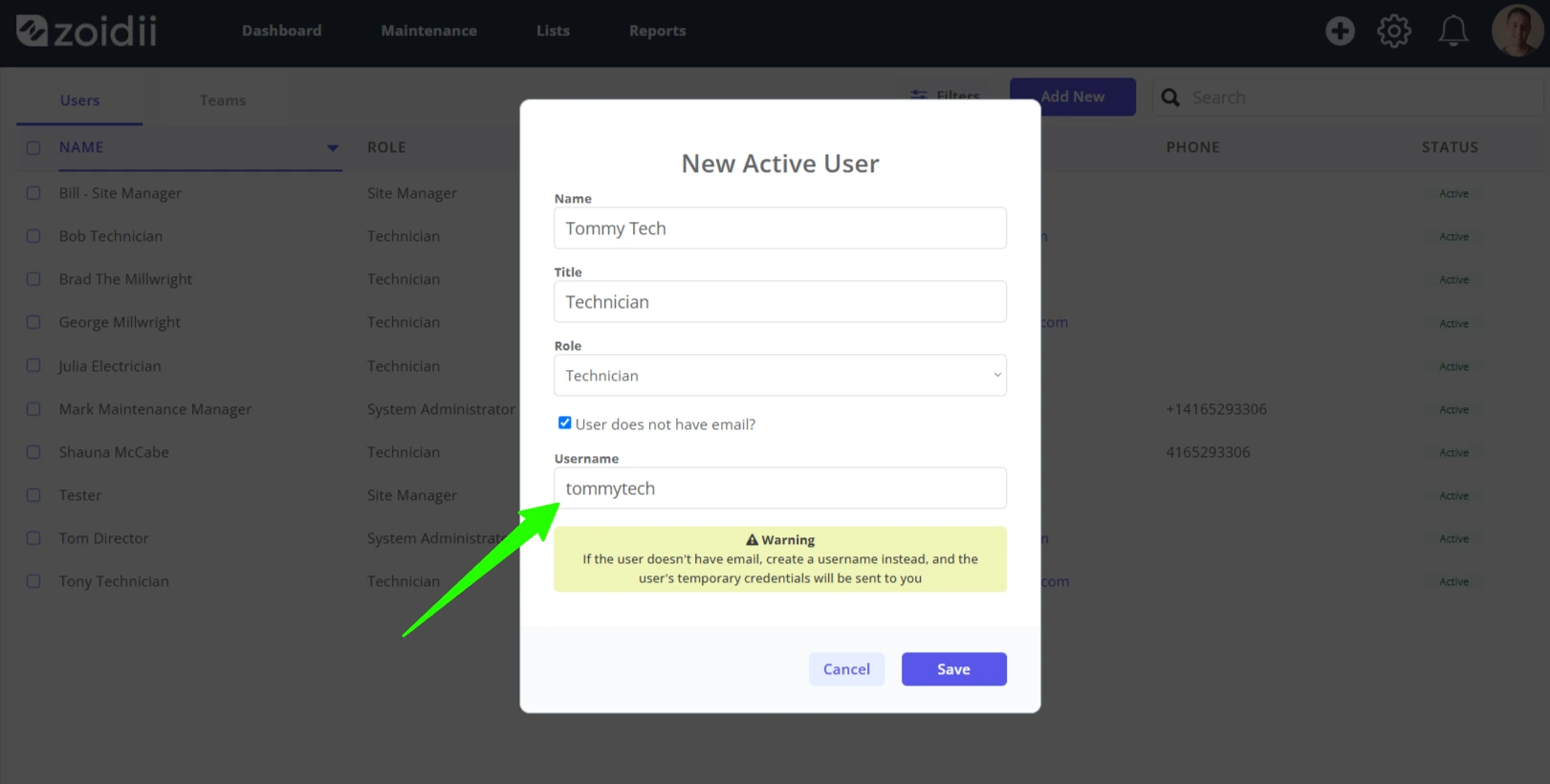Select the Mark Maintenance Manager checkbox
The image size is (1550, 784).
33,409
